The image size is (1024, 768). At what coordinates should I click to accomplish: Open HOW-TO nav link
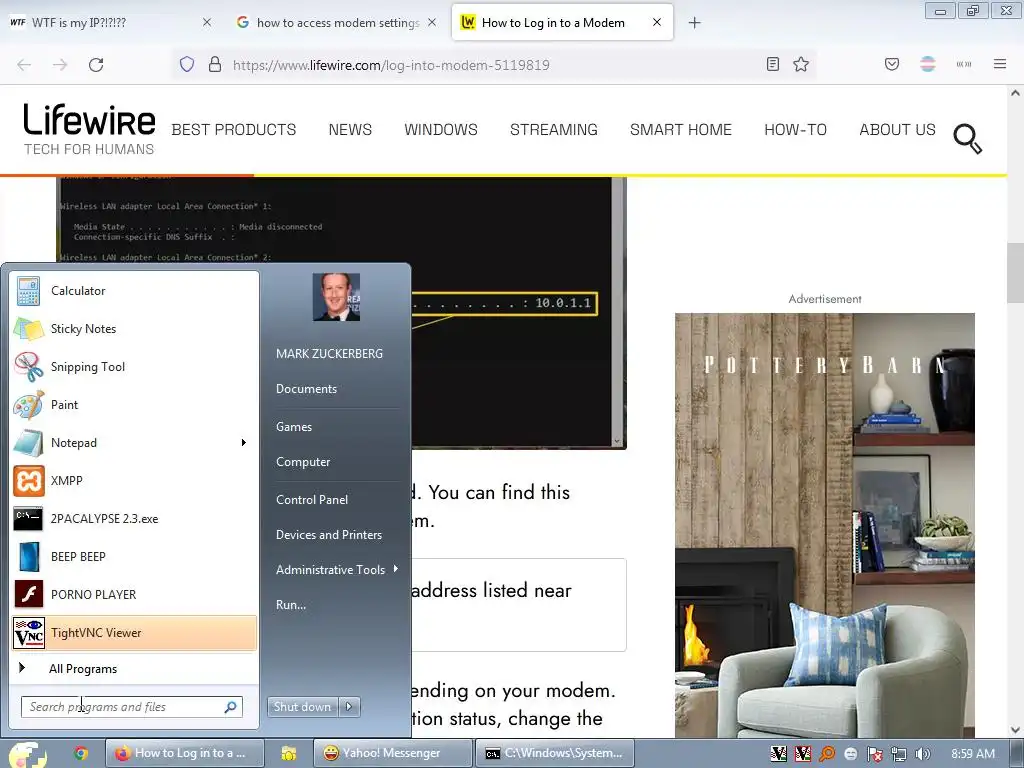795,129
